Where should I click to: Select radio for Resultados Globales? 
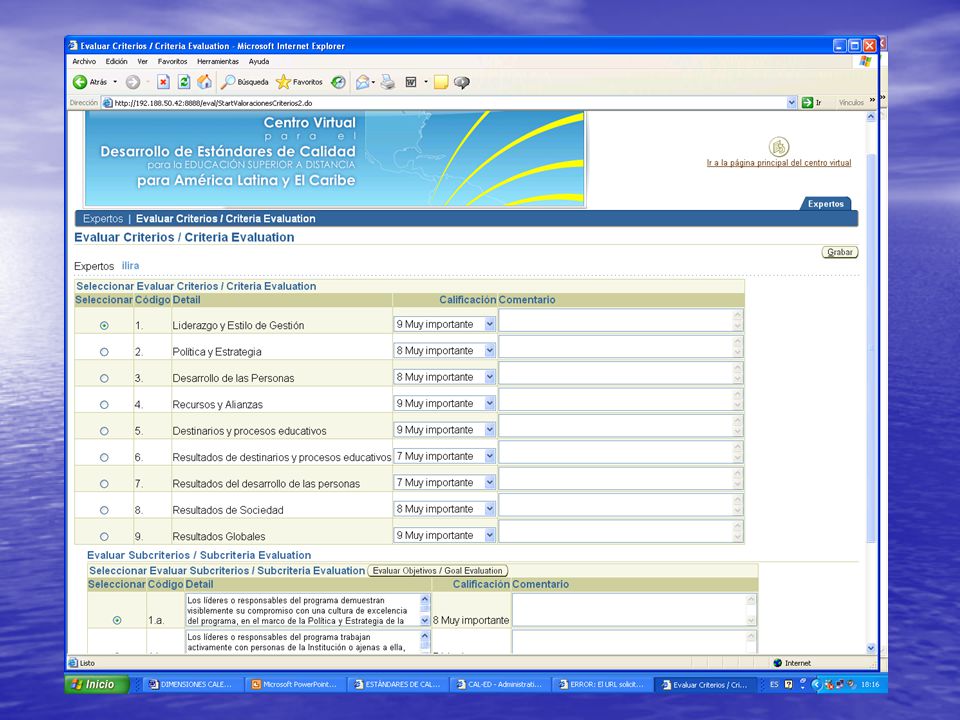tap(104, 536)
